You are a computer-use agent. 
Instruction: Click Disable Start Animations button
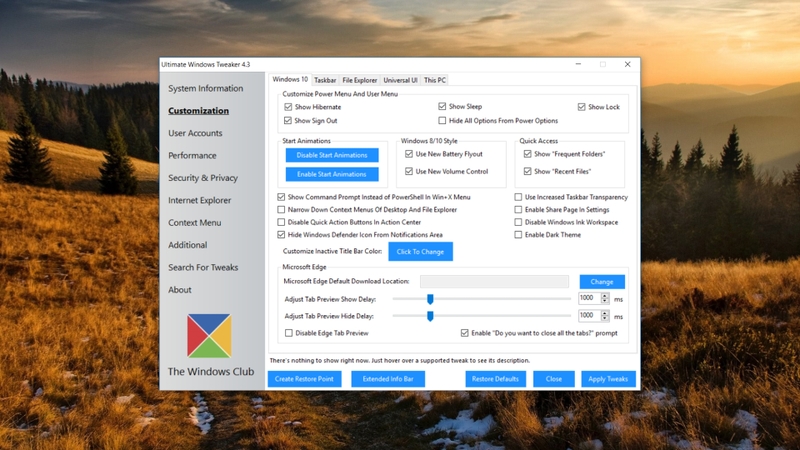[332, 155]
